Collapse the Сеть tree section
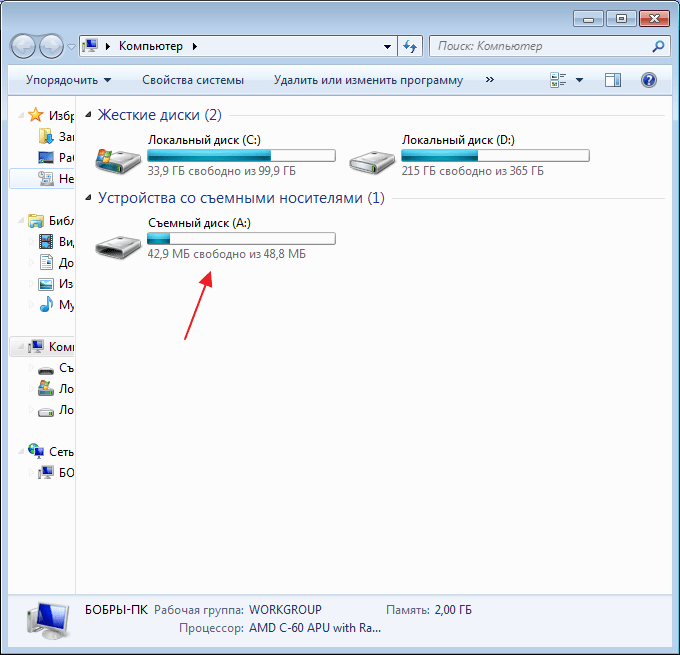The width and height of the screenshot is (680, 655). (x=21, y=452)
